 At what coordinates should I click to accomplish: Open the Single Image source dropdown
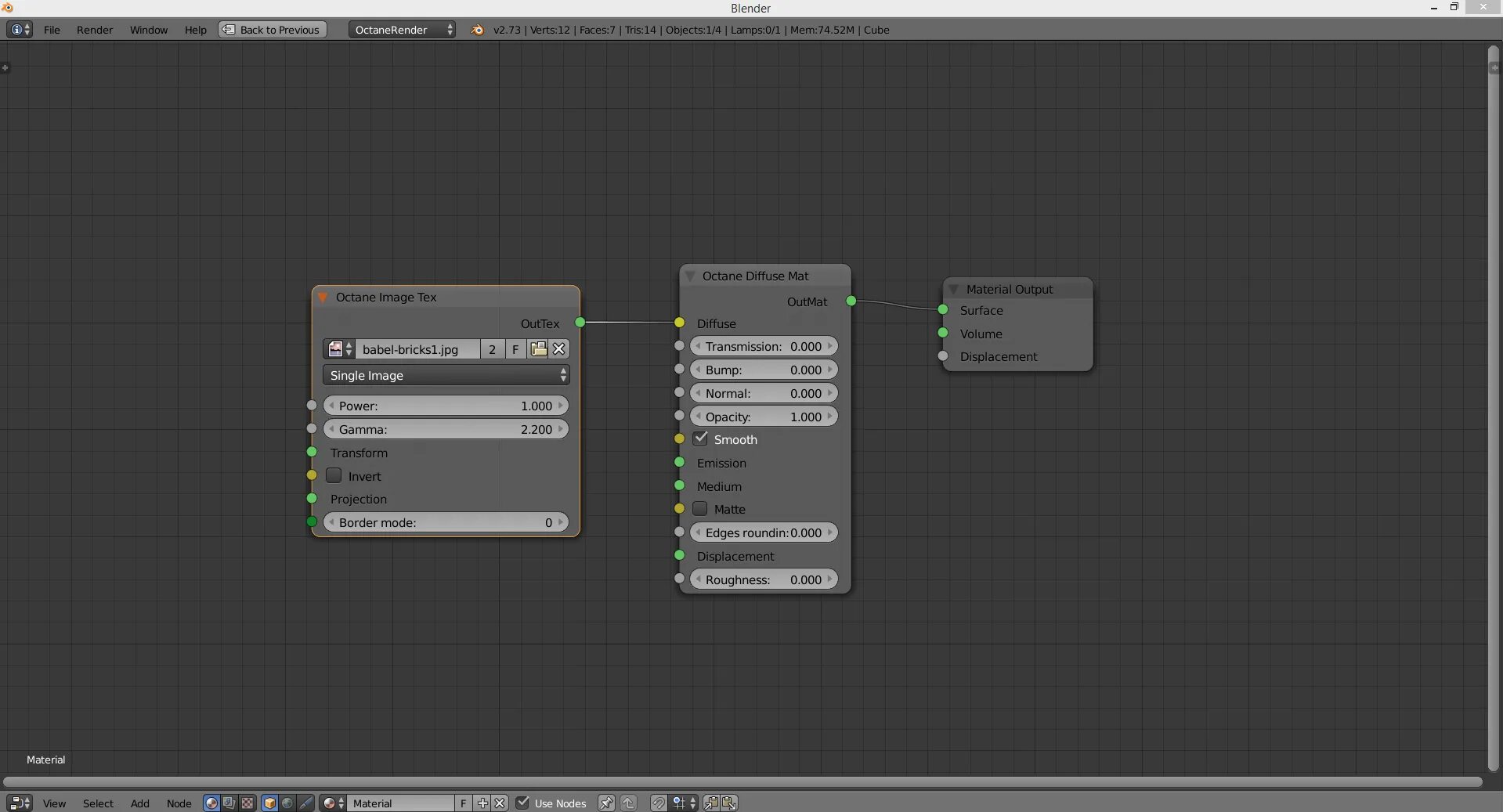tap(446, 375)
